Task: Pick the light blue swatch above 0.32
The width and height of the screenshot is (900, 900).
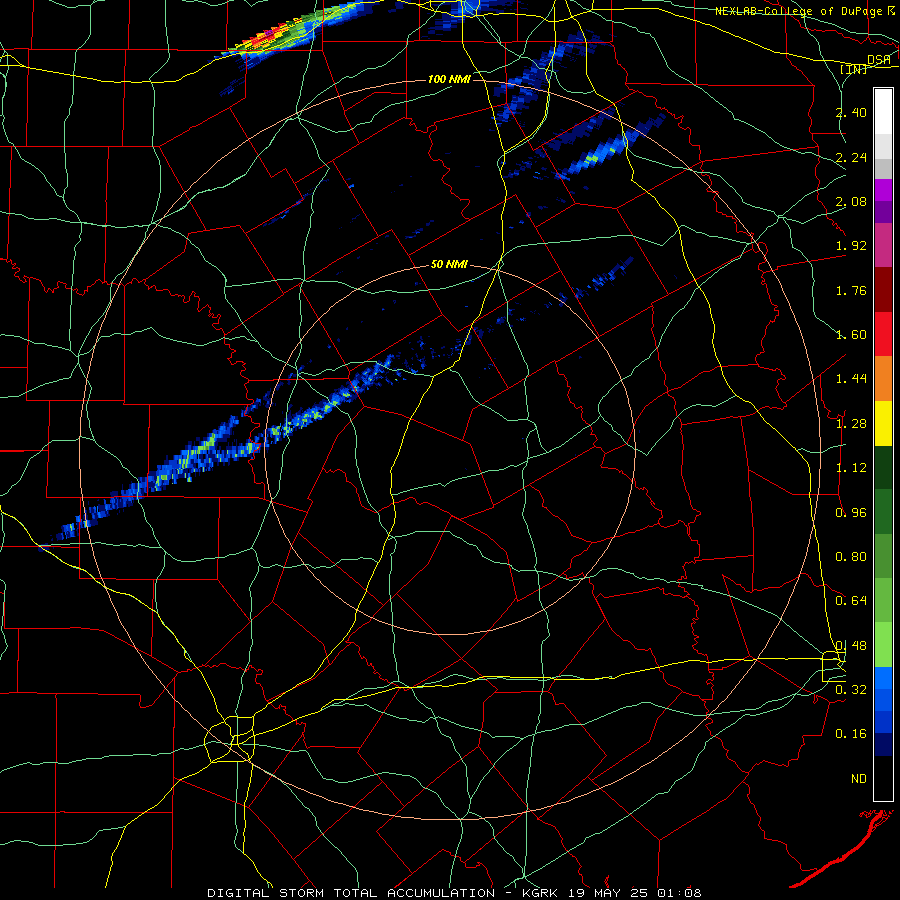Action: 883,678
